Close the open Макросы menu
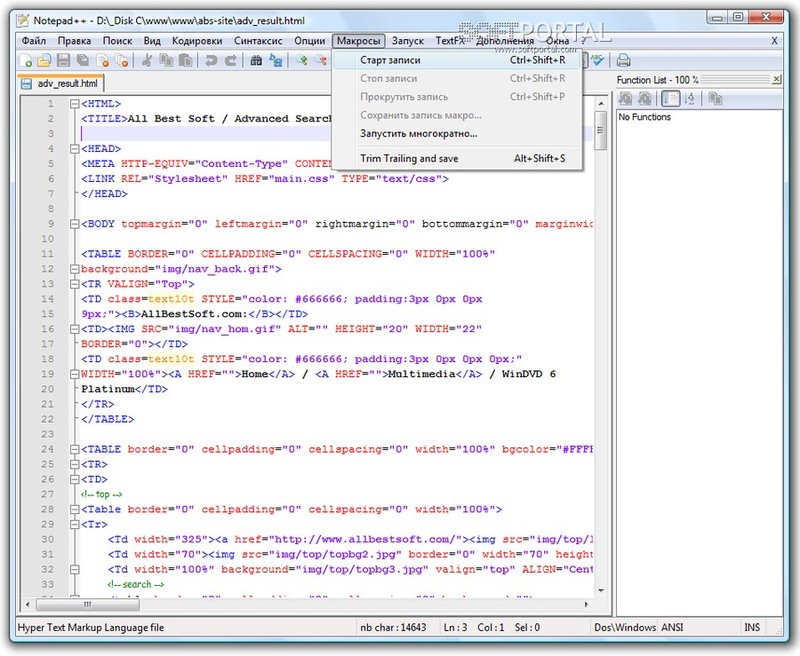The image size is (800, 656). pos(359,41)
